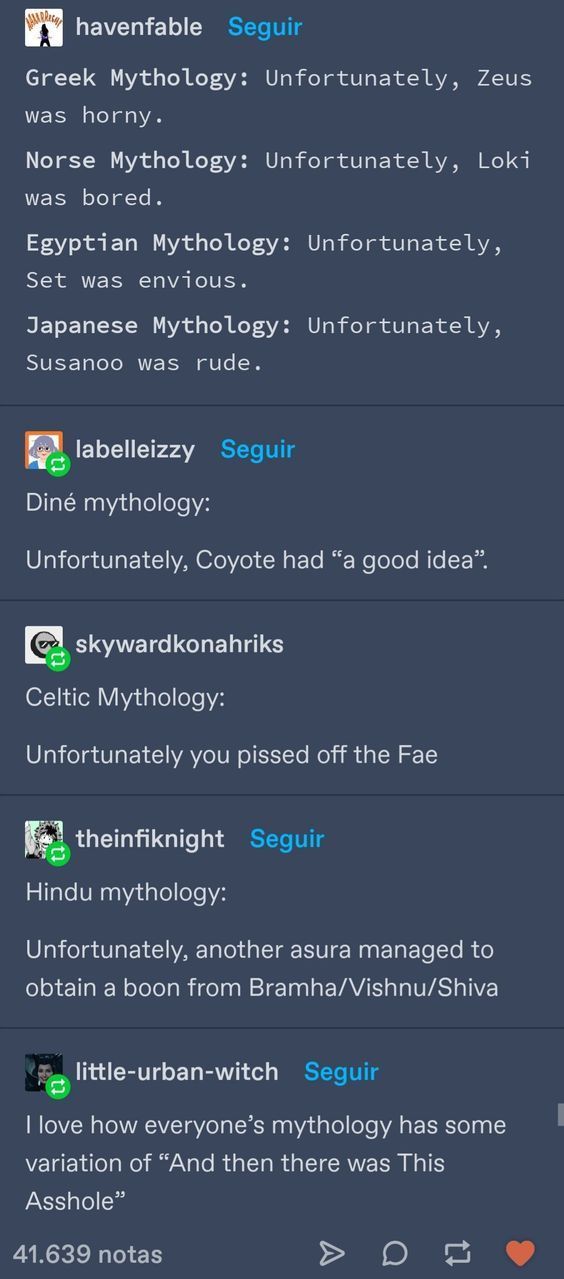View the 41.639 notas count
This screenshot has width=564, height=1279.
pyautogui.click(x=88, y=1254)
